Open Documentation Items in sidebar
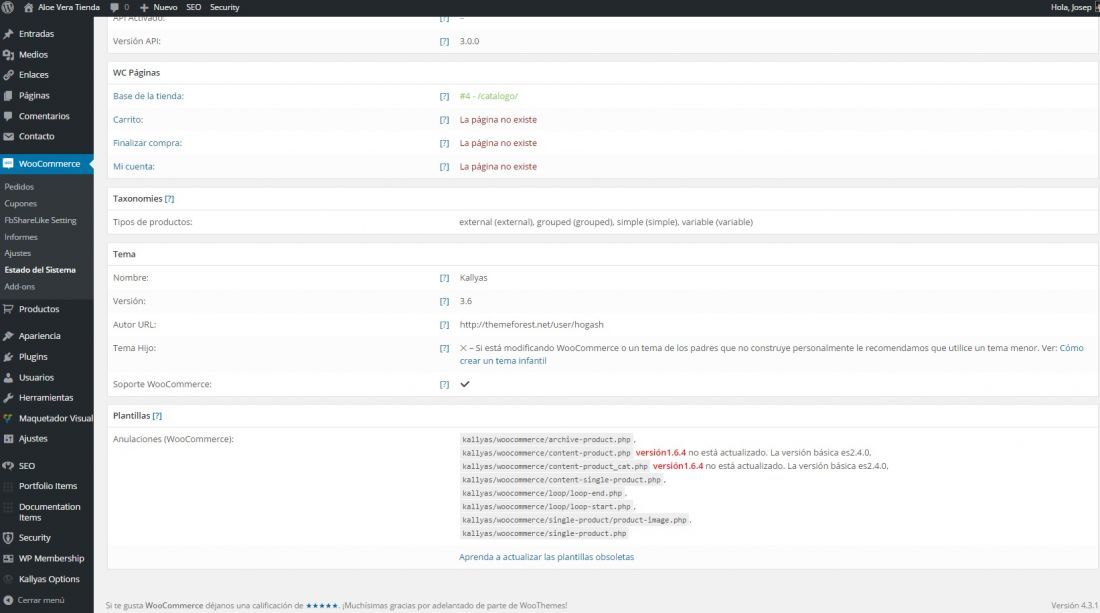The image size is (1100, 613). point(50,512)
